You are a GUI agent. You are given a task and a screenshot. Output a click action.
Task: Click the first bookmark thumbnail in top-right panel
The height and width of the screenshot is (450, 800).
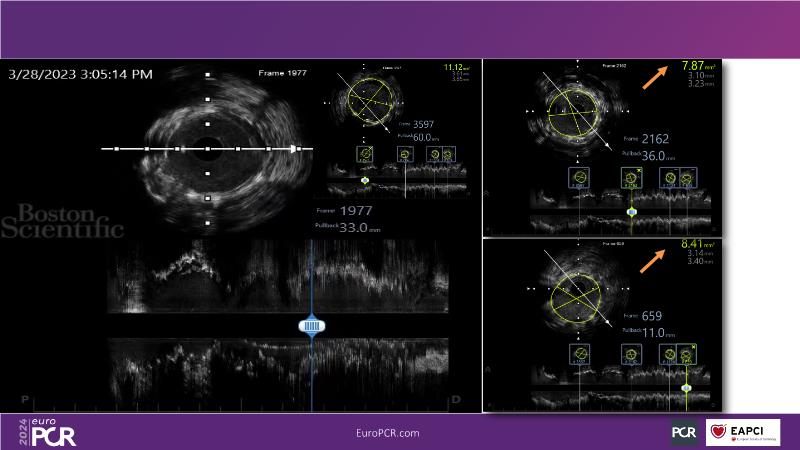point(579,178)
